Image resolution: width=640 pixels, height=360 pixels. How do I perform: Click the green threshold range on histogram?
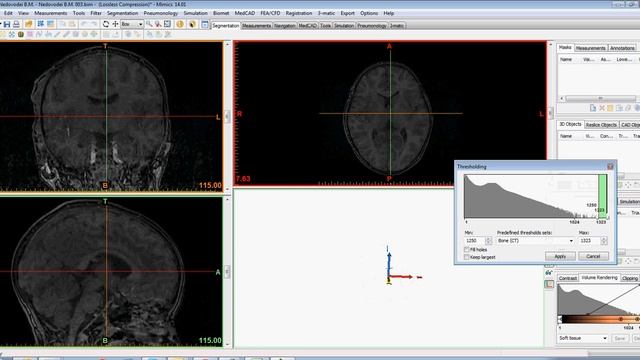click(x=602, y=196)
